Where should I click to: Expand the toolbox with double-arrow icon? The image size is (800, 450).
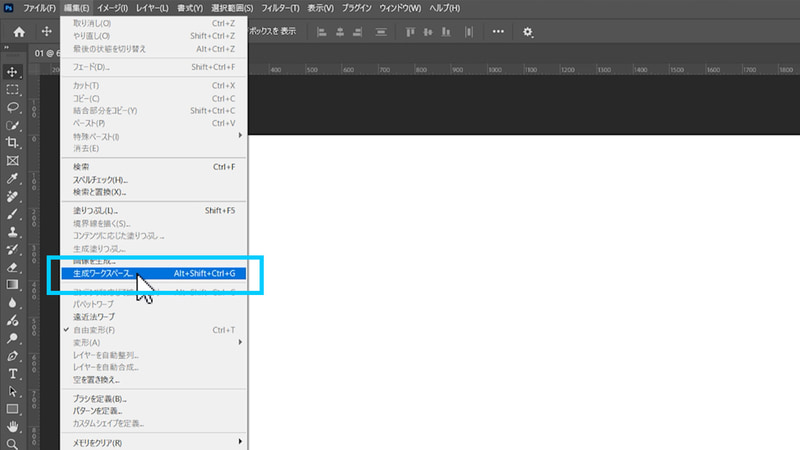(x=6, y=47)
